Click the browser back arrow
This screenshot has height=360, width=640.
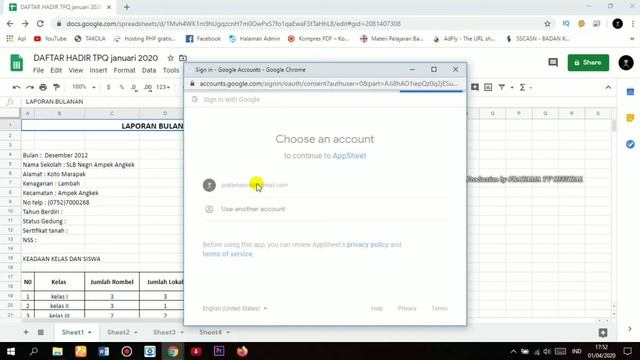pyautogui.click(x=10, y=24)
